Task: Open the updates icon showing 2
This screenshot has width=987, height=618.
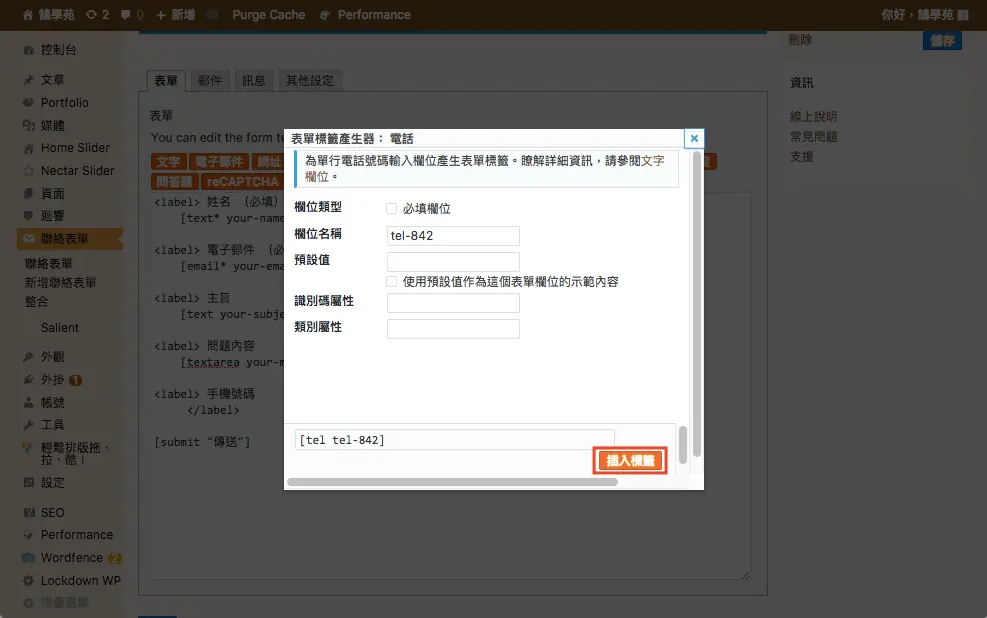Action: click(x=92, y=14)
